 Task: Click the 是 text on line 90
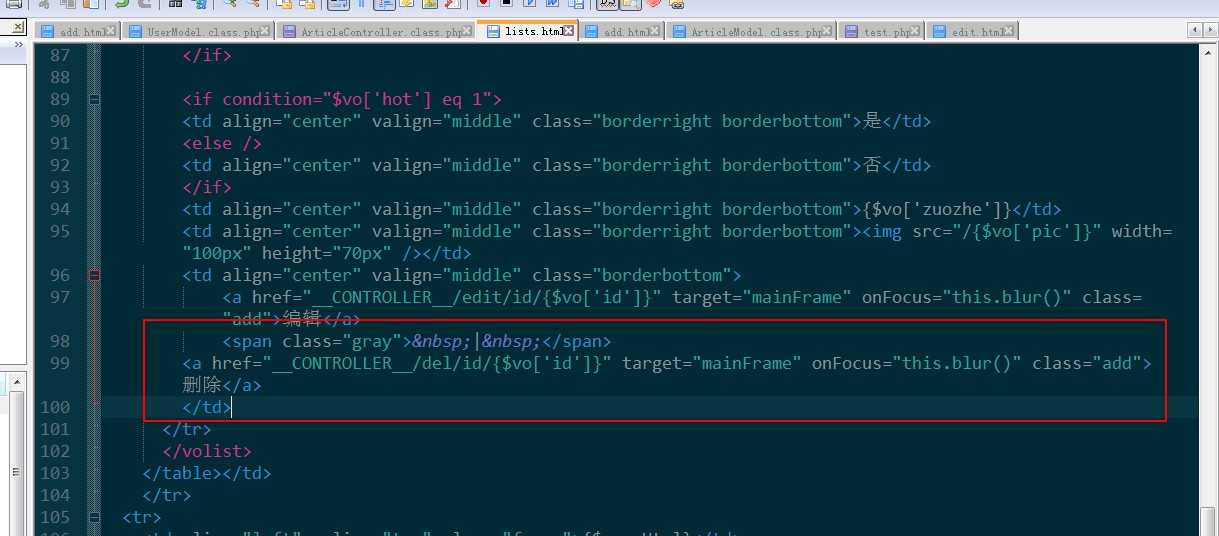(872, 121)
